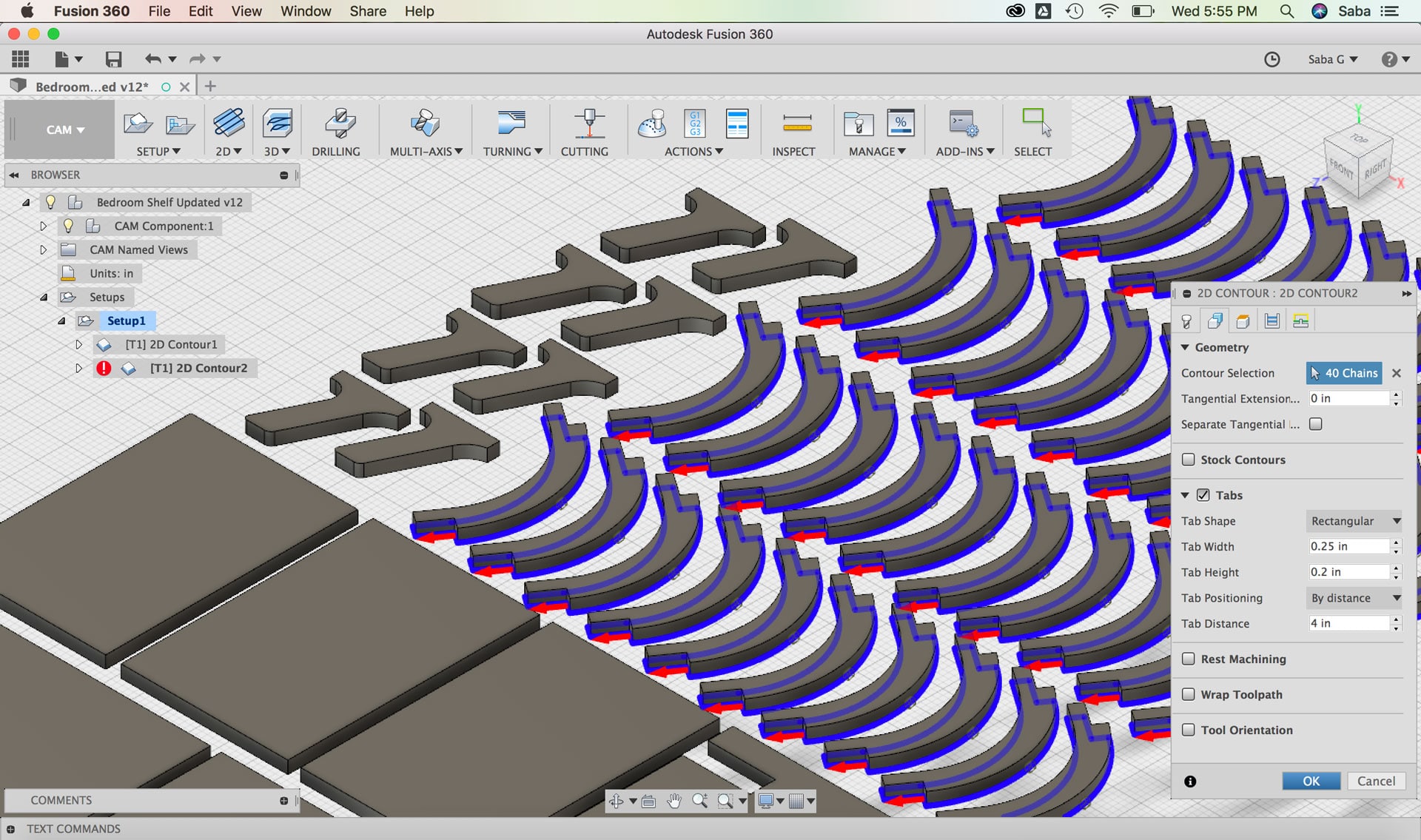Expand the [T1] 2D Contour1 tree item

pos(78,344)
